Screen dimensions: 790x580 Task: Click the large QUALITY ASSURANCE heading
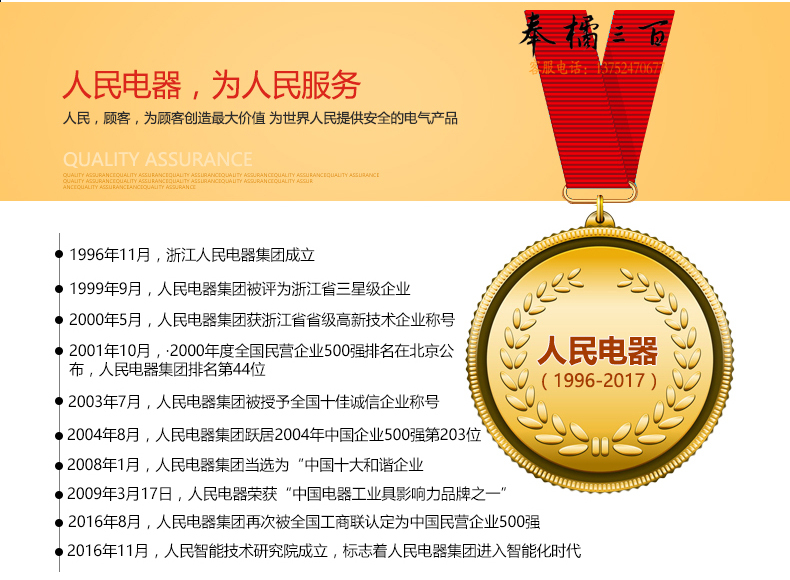158,160
